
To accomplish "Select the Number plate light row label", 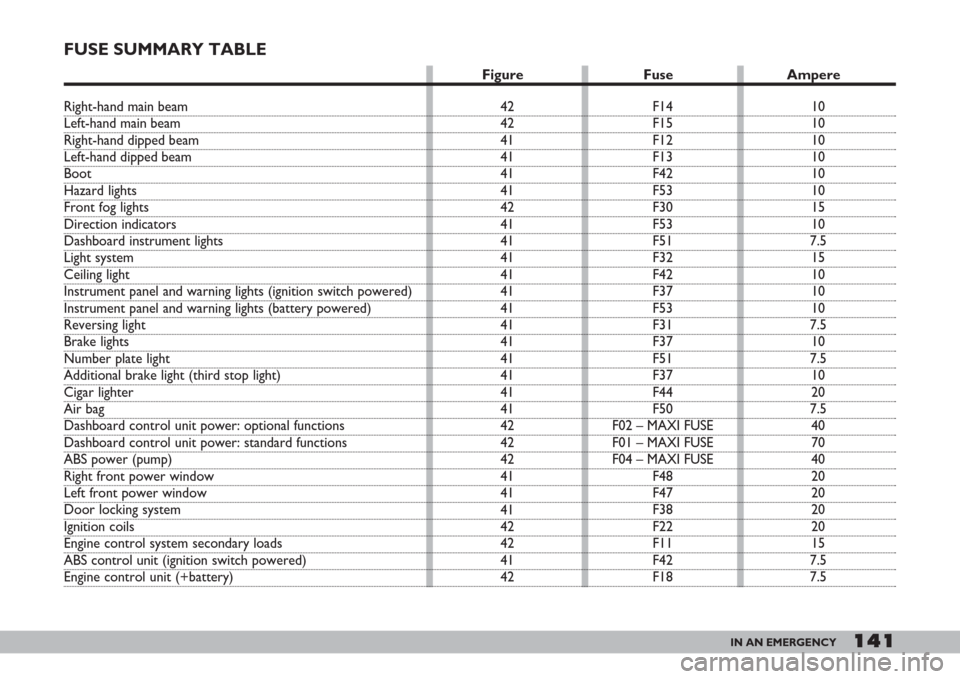I will pos(117,359).
